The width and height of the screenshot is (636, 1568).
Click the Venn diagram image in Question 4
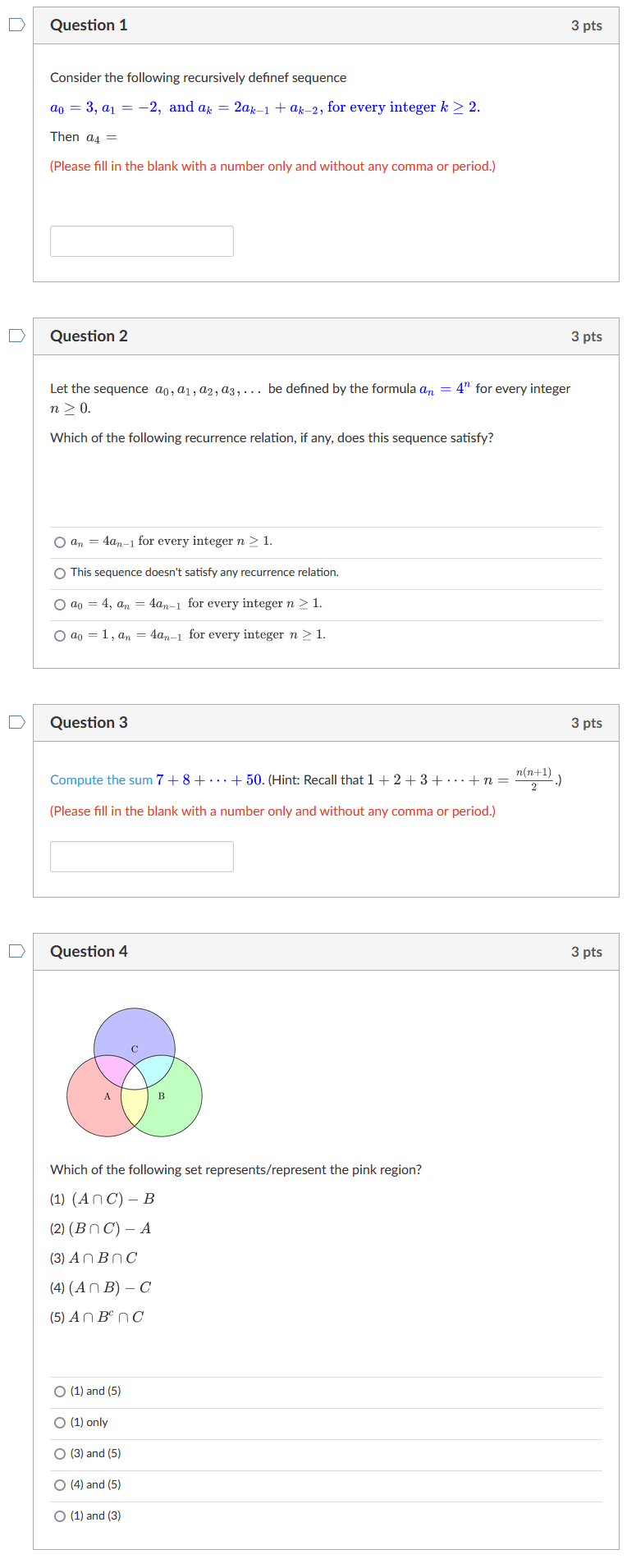(134, 1071)
